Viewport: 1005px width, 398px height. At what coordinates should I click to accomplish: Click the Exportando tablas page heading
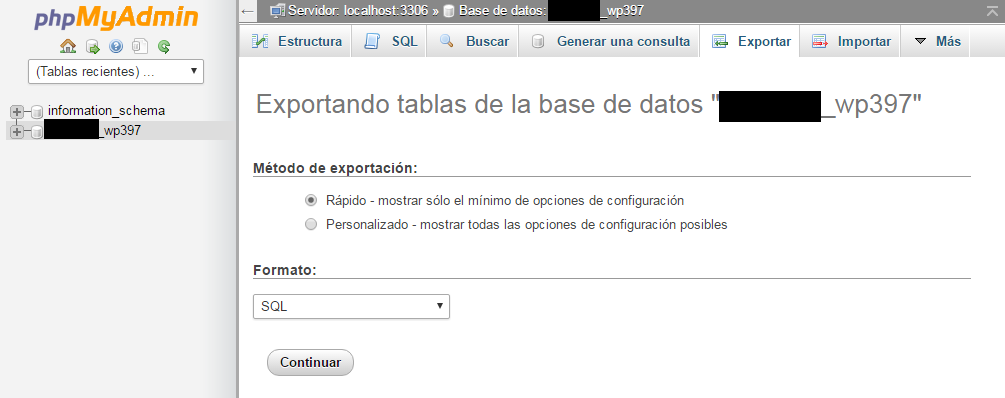589,104
